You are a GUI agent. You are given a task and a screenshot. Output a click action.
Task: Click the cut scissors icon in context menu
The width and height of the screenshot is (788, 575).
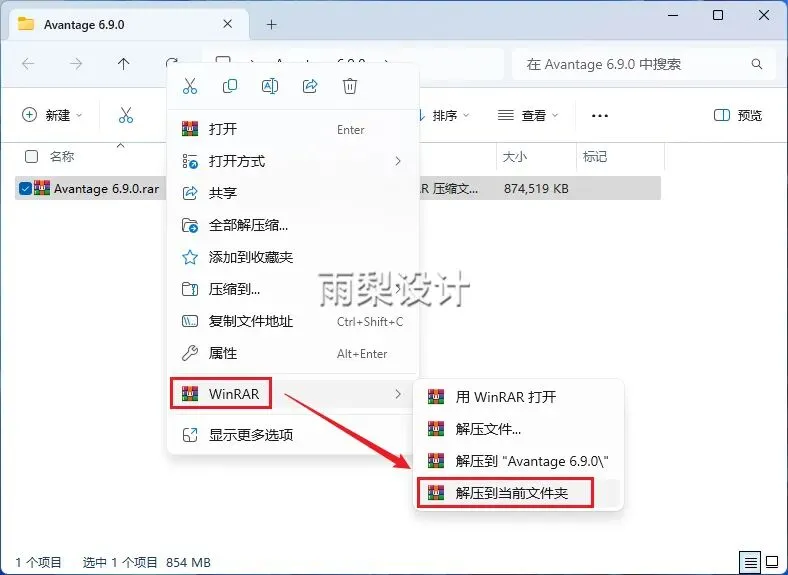(x=190, y=86)
